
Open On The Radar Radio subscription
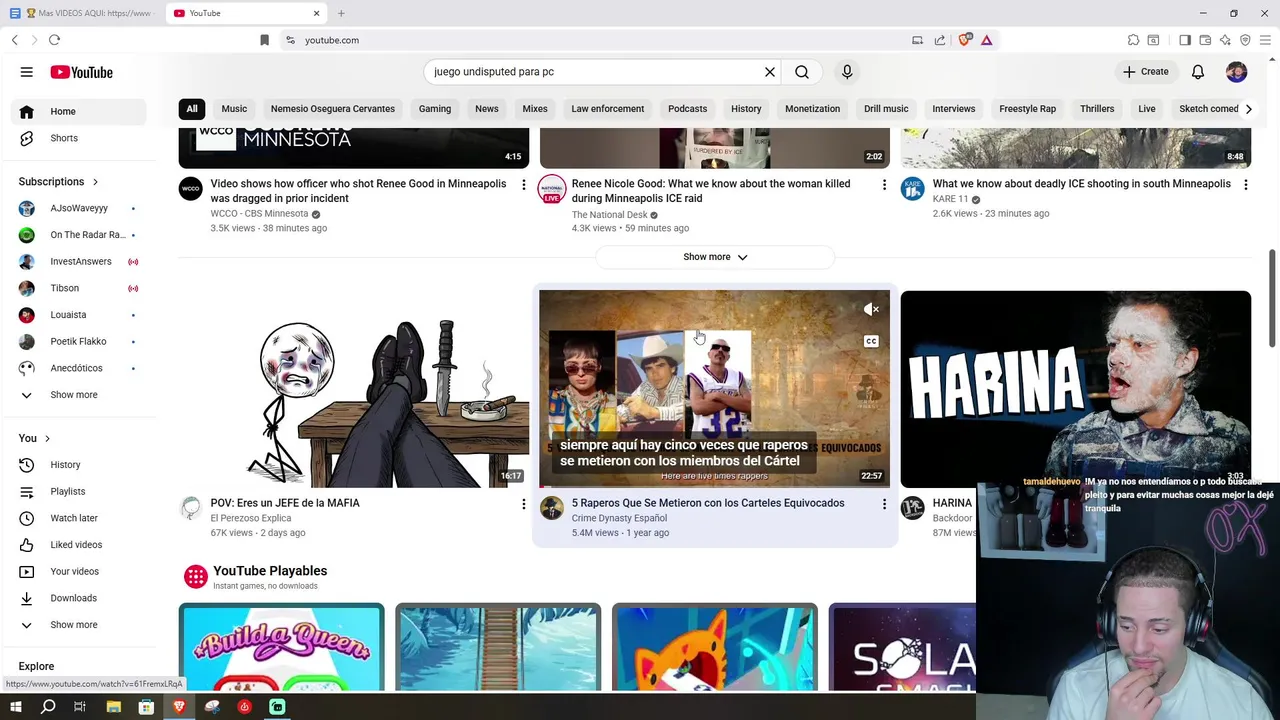78,235
